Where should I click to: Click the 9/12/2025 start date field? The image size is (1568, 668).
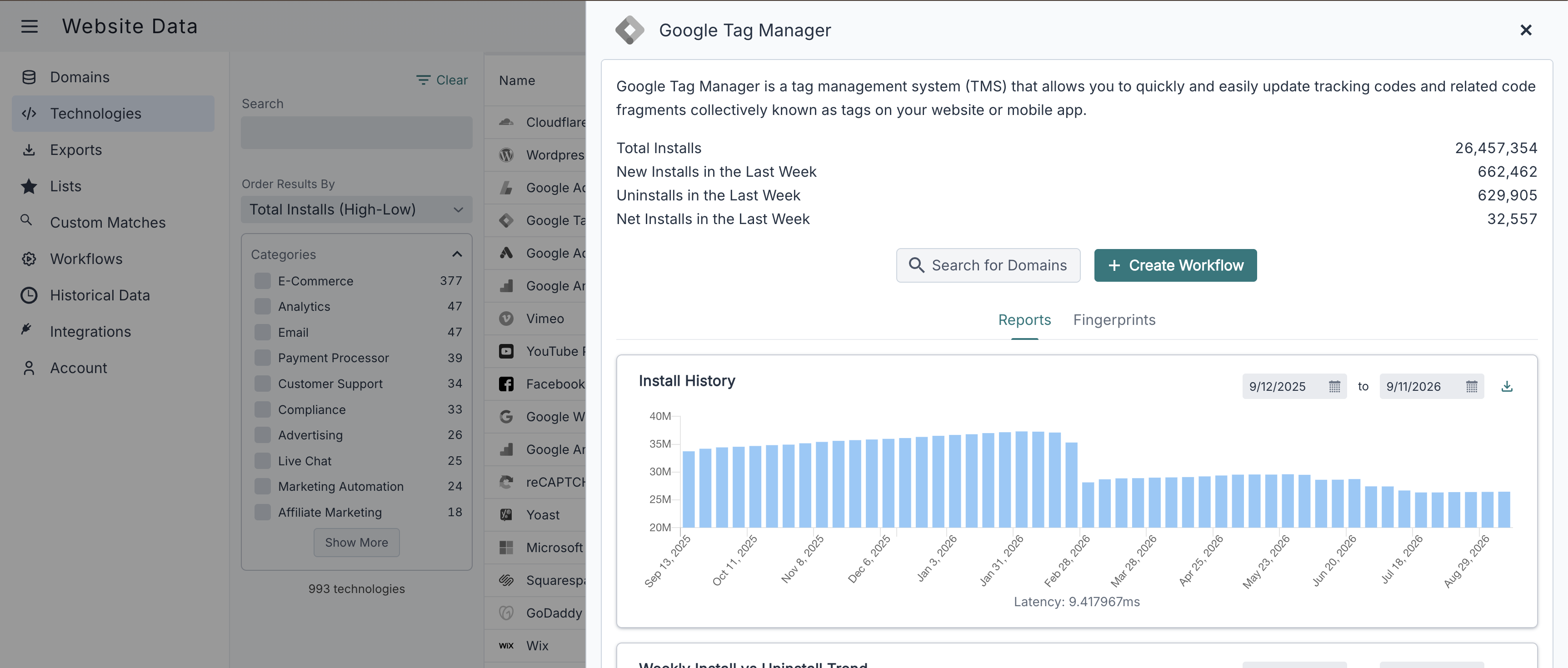[x=1294, y=386]
